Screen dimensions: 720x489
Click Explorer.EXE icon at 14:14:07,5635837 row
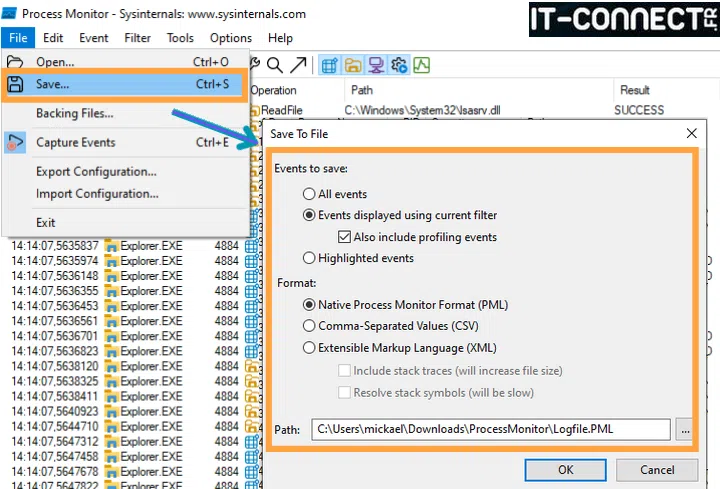(111, 246)
